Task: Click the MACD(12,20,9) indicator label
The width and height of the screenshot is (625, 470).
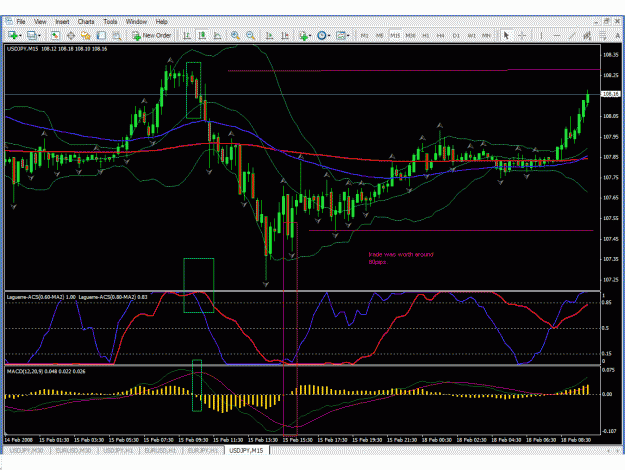Action: point(46,372)
